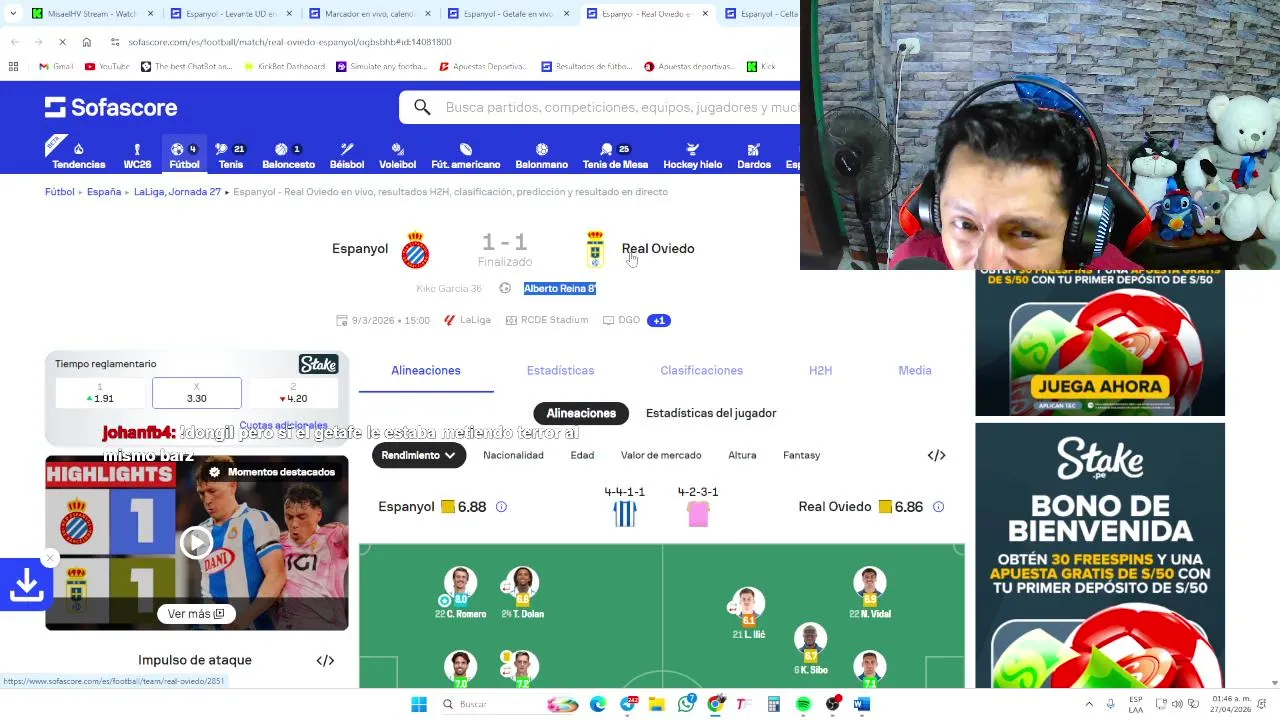The image size is (1280, 720).
Task: Open WhatsApp from the taskbar
Action: coord(686,704)
